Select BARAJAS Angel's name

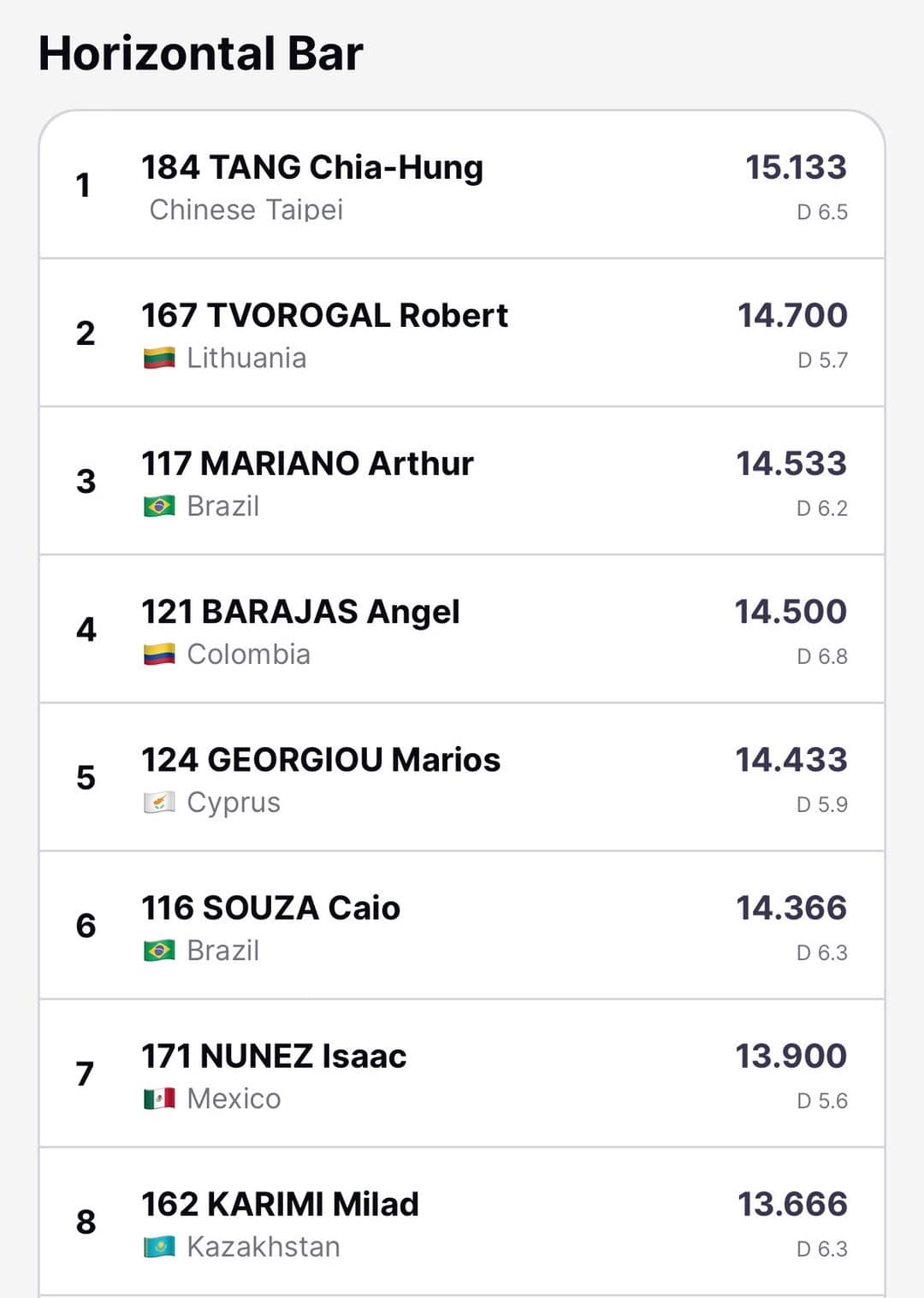coord(300,612)
